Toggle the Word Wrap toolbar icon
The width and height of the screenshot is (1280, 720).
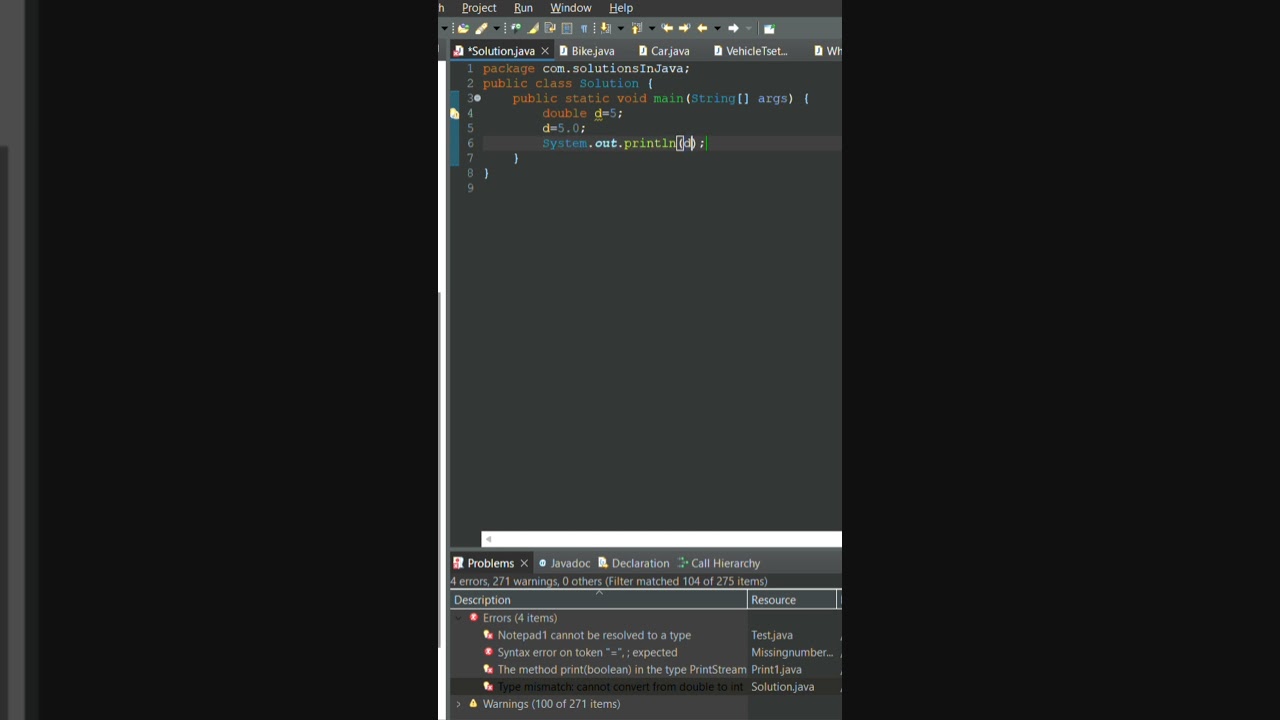pos(550,28)
